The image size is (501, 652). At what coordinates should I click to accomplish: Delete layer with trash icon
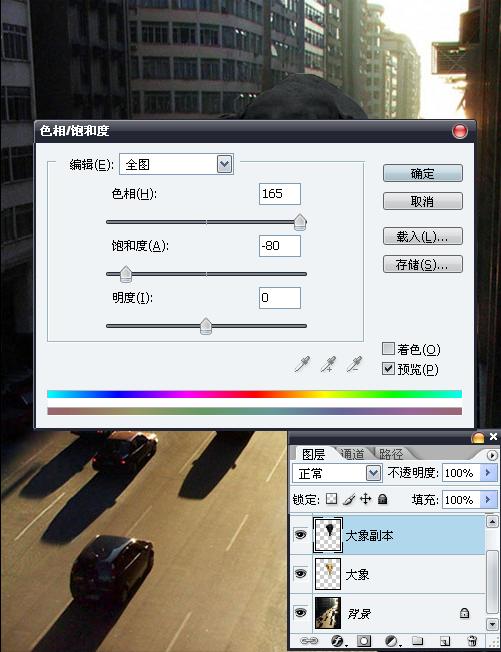(x=472, y=641)
